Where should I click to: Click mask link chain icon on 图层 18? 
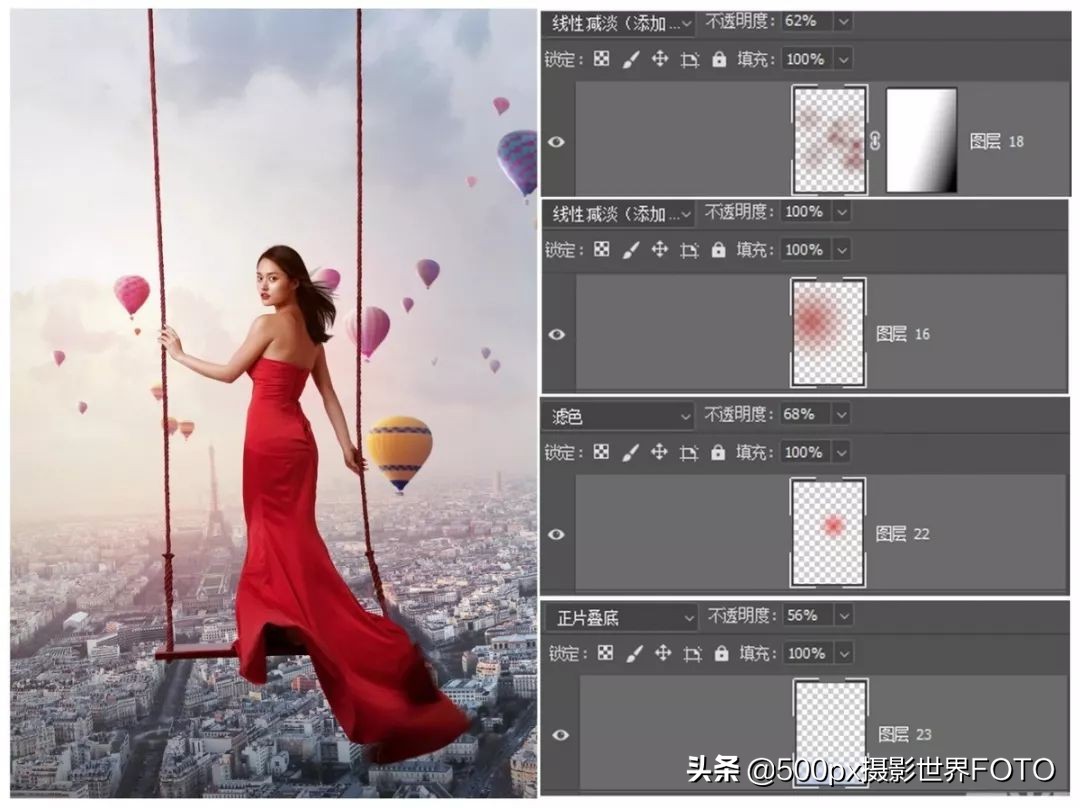[875, 141]
